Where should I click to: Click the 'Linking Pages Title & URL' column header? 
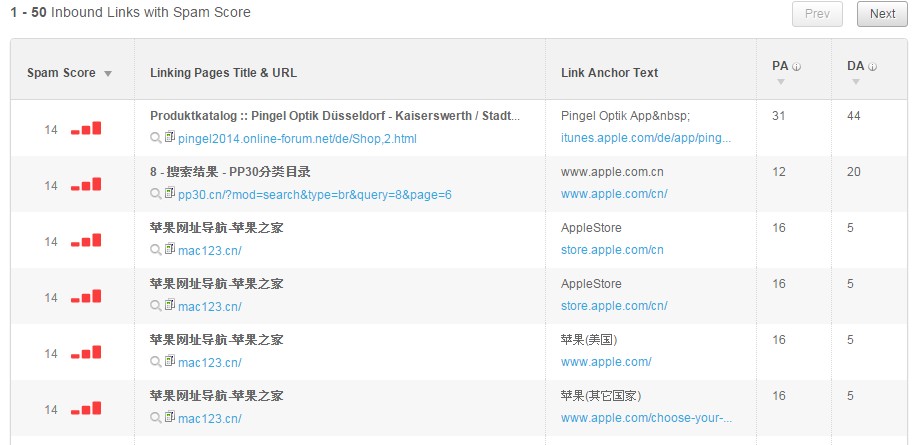pyautogui.click(x=223, y=73)
